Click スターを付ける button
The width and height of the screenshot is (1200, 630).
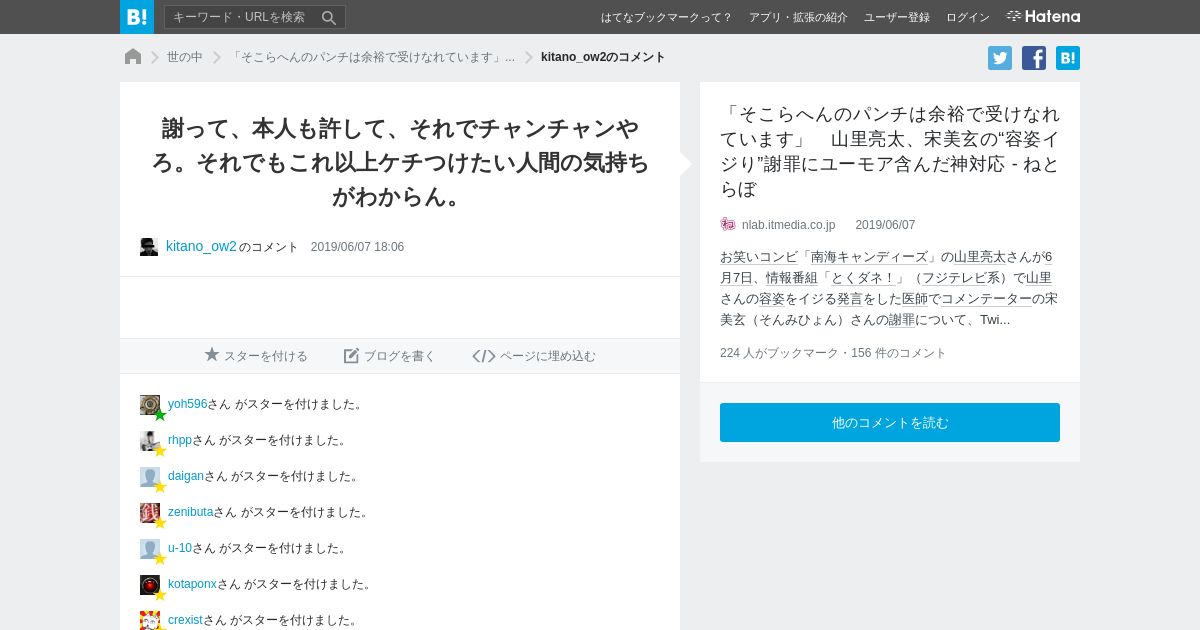256,356
